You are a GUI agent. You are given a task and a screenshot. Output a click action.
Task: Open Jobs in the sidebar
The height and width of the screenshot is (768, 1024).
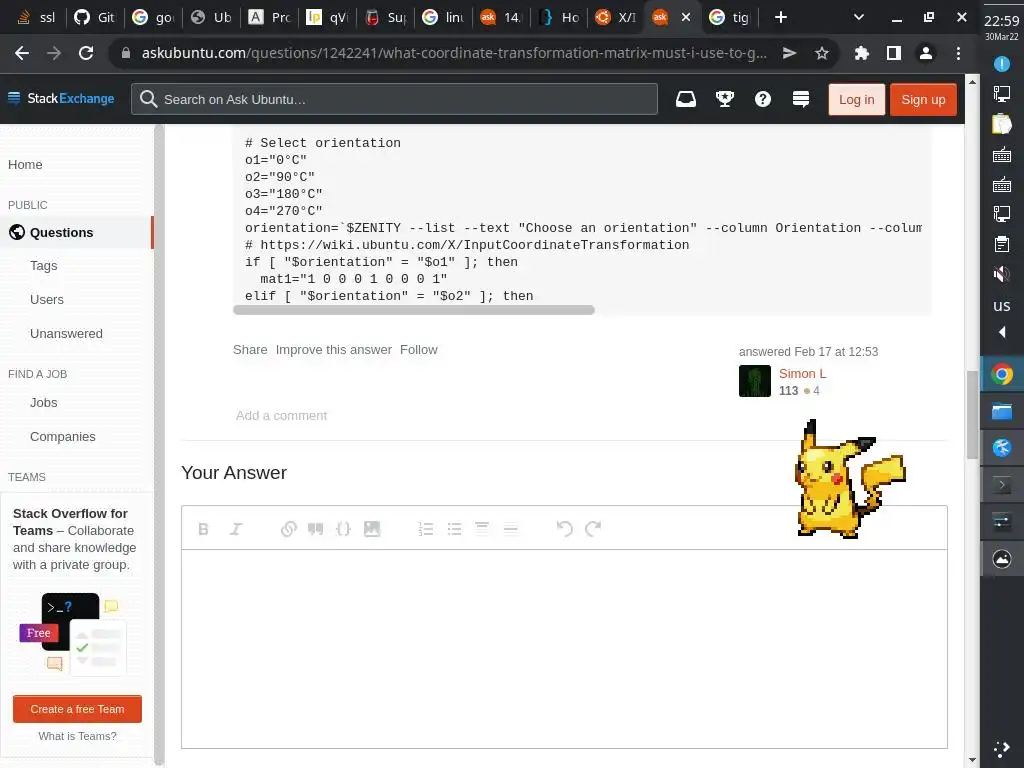(44, 403)
